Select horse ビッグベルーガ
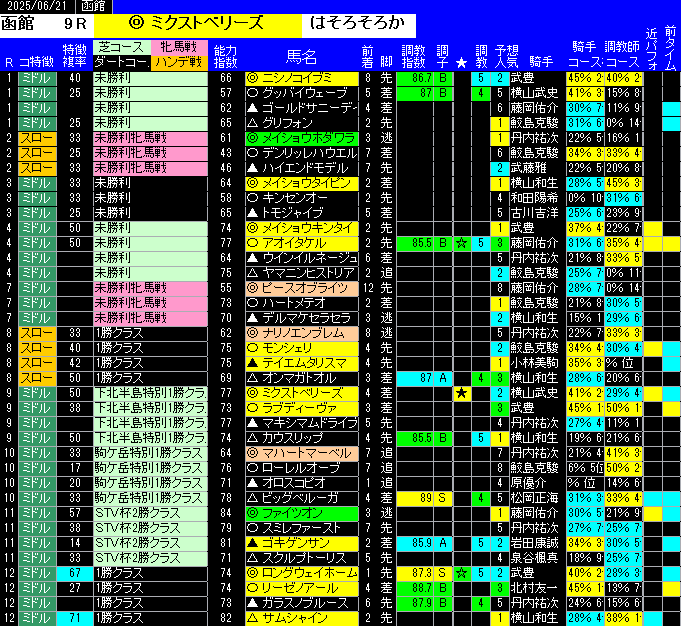The height and width of the screenshot is (626, 681). click(302, 498)
